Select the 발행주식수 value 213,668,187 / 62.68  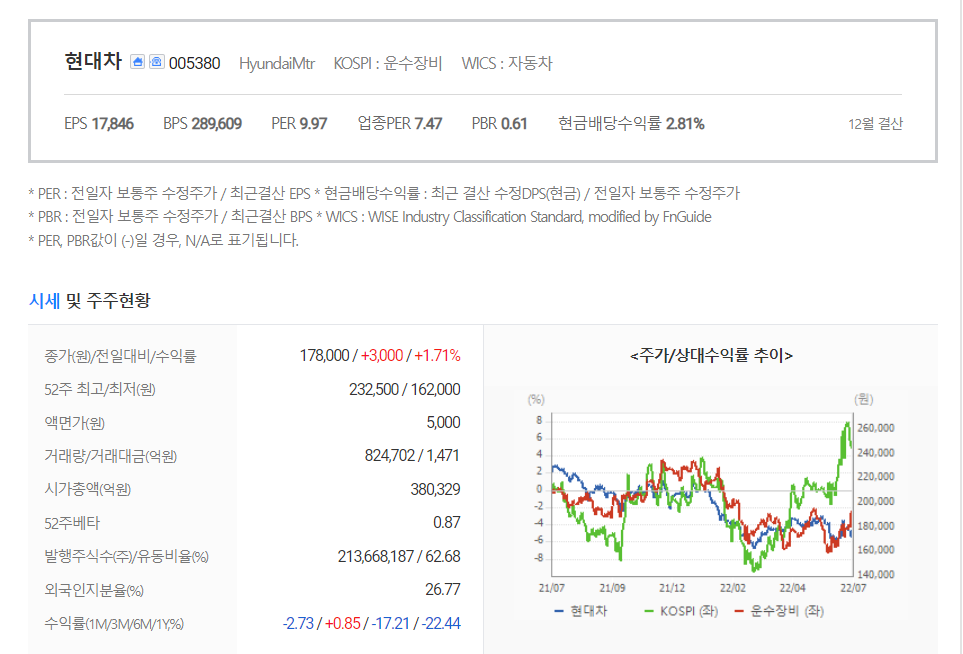pyautogui.click(x=399, y=556)
